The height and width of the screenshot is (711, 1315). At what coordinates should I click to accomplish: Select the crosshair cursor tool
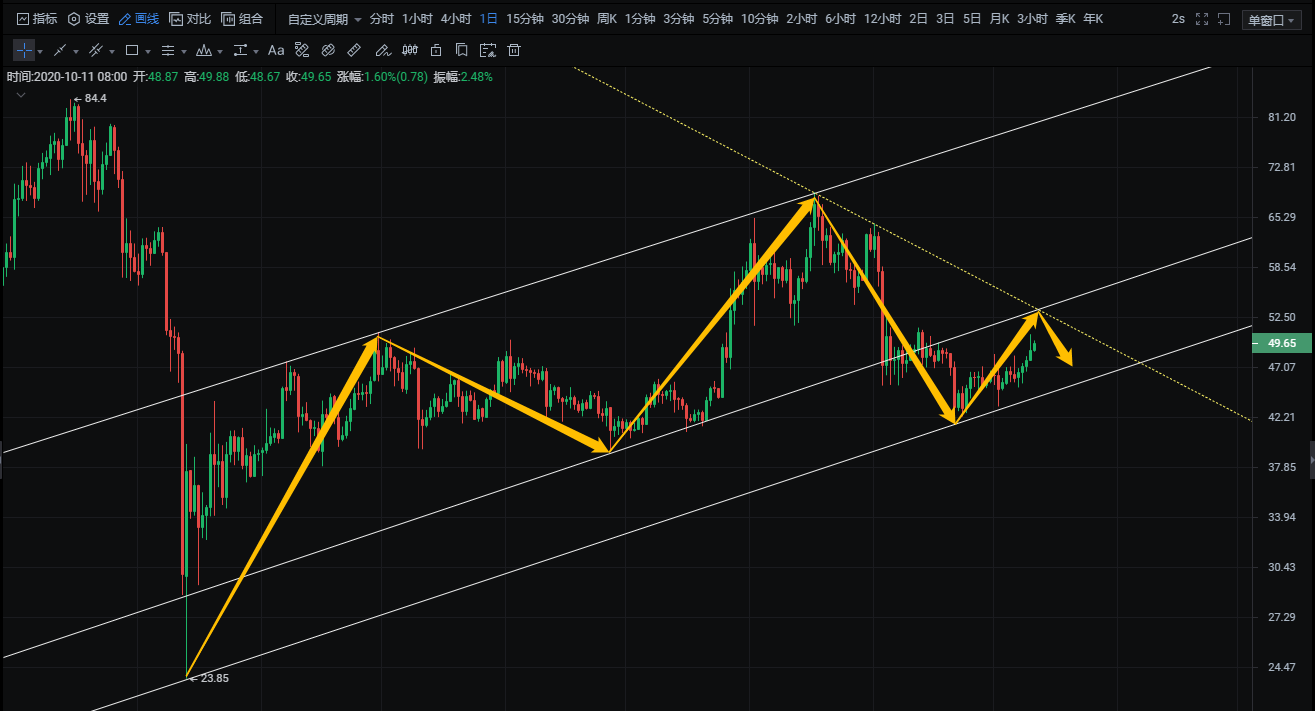23,50
